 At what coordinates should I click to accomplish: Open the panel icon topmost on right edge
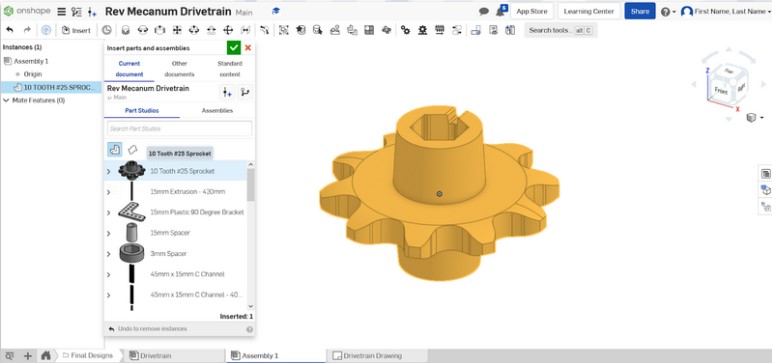(x=766, y=173)
